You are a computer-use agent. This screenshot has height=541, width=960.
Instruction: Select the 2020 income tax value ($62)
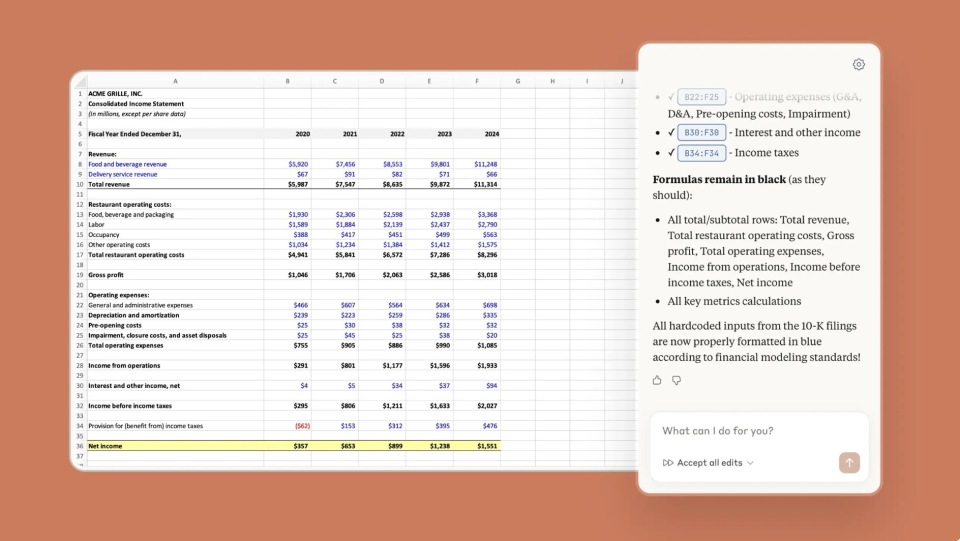298,426
